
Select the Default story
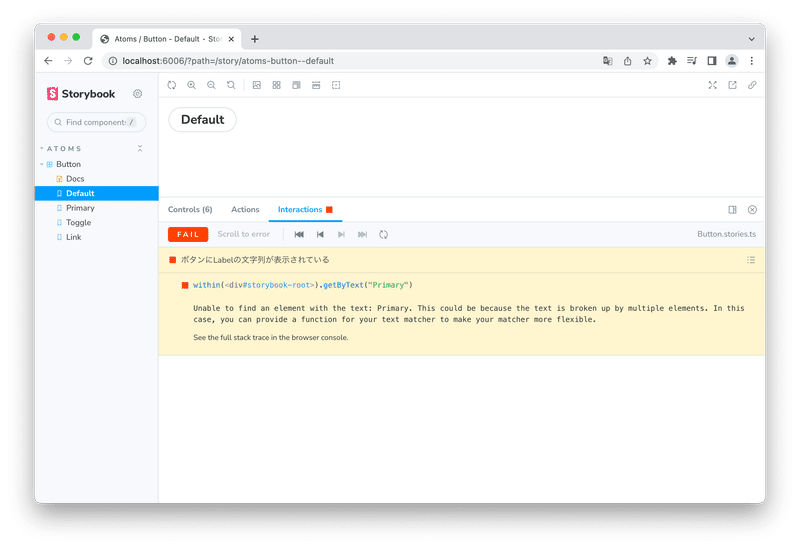click(96, 193)
